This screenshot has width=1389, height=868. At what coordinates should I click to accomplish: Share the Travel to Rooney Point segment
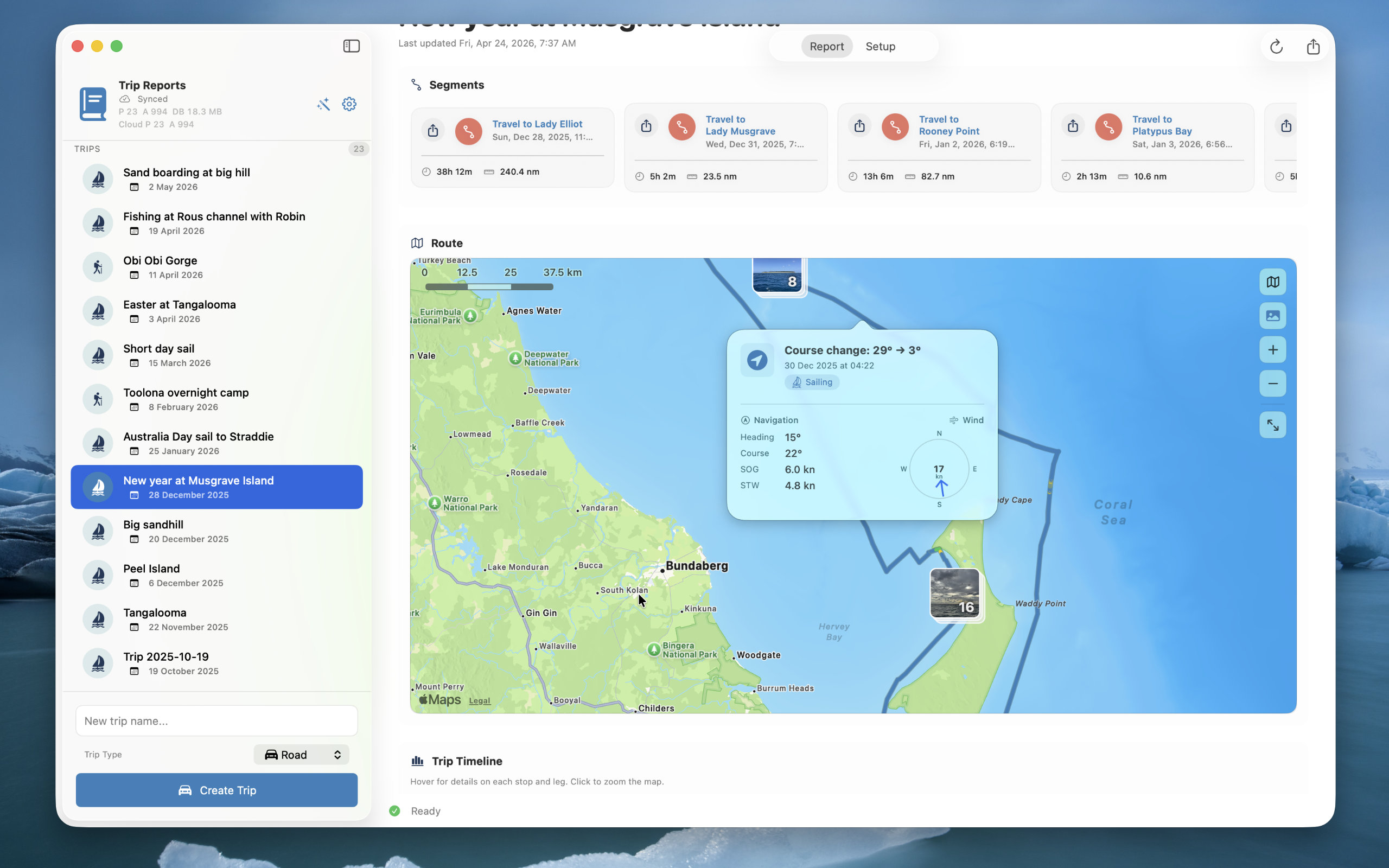[x=860, y=126]
